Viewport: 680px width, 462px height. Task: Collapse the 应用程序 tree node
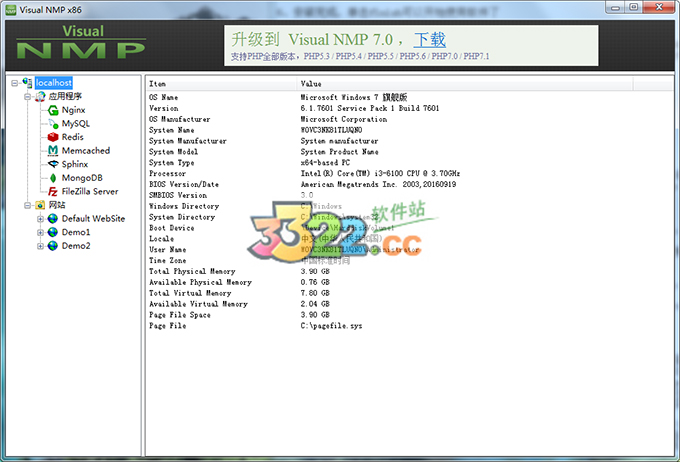(27, 96)
